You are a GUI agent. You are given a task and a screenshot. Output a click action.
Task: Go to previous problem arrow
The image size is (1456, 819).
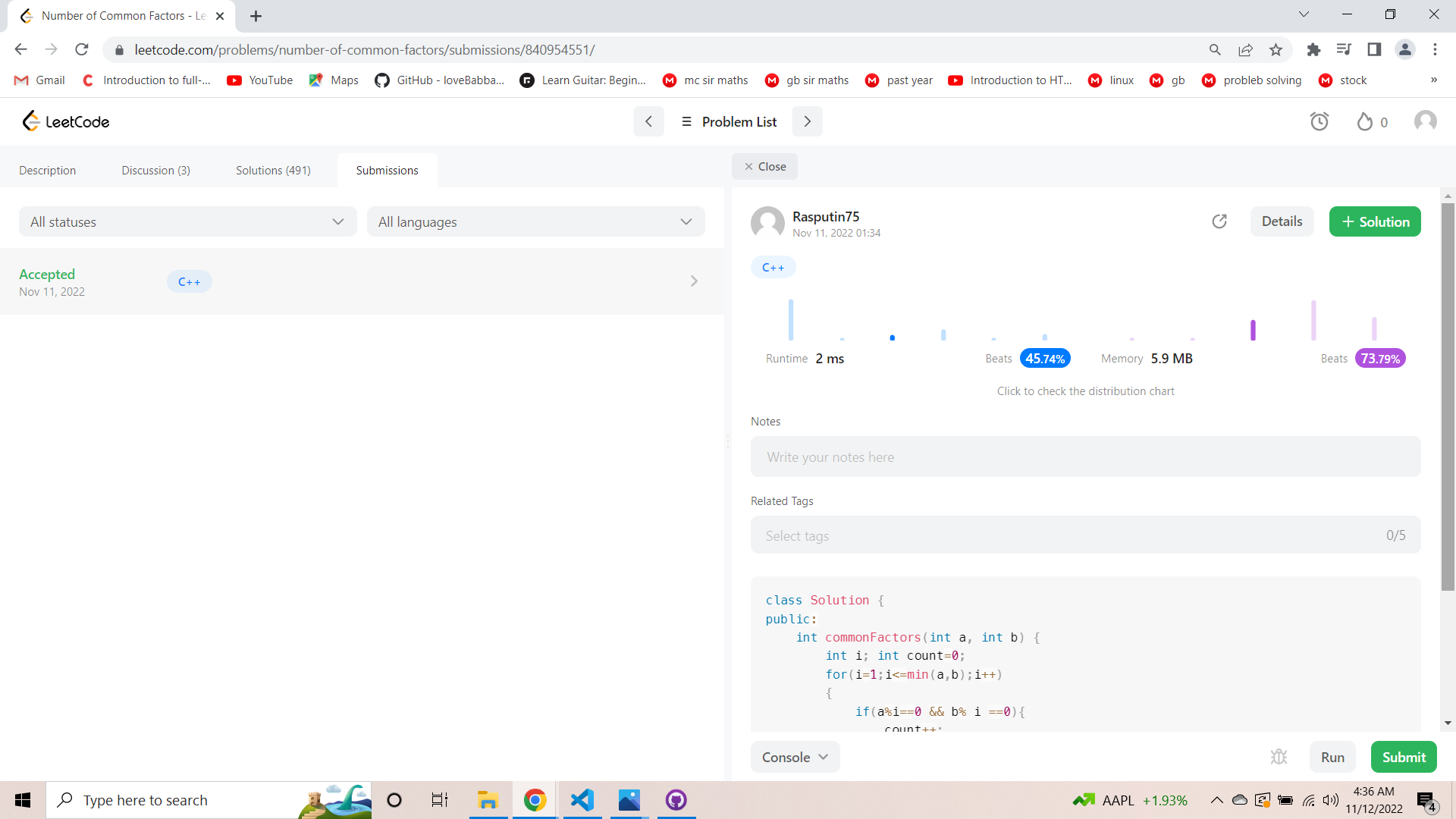[x=648, y=121]
